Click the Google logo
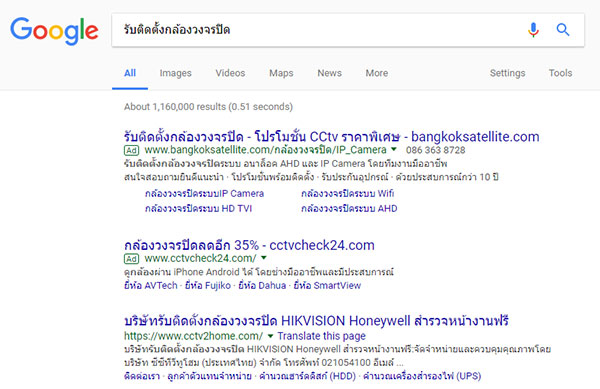The width and height of the screenshot is (600, 389). coord(54,31)
